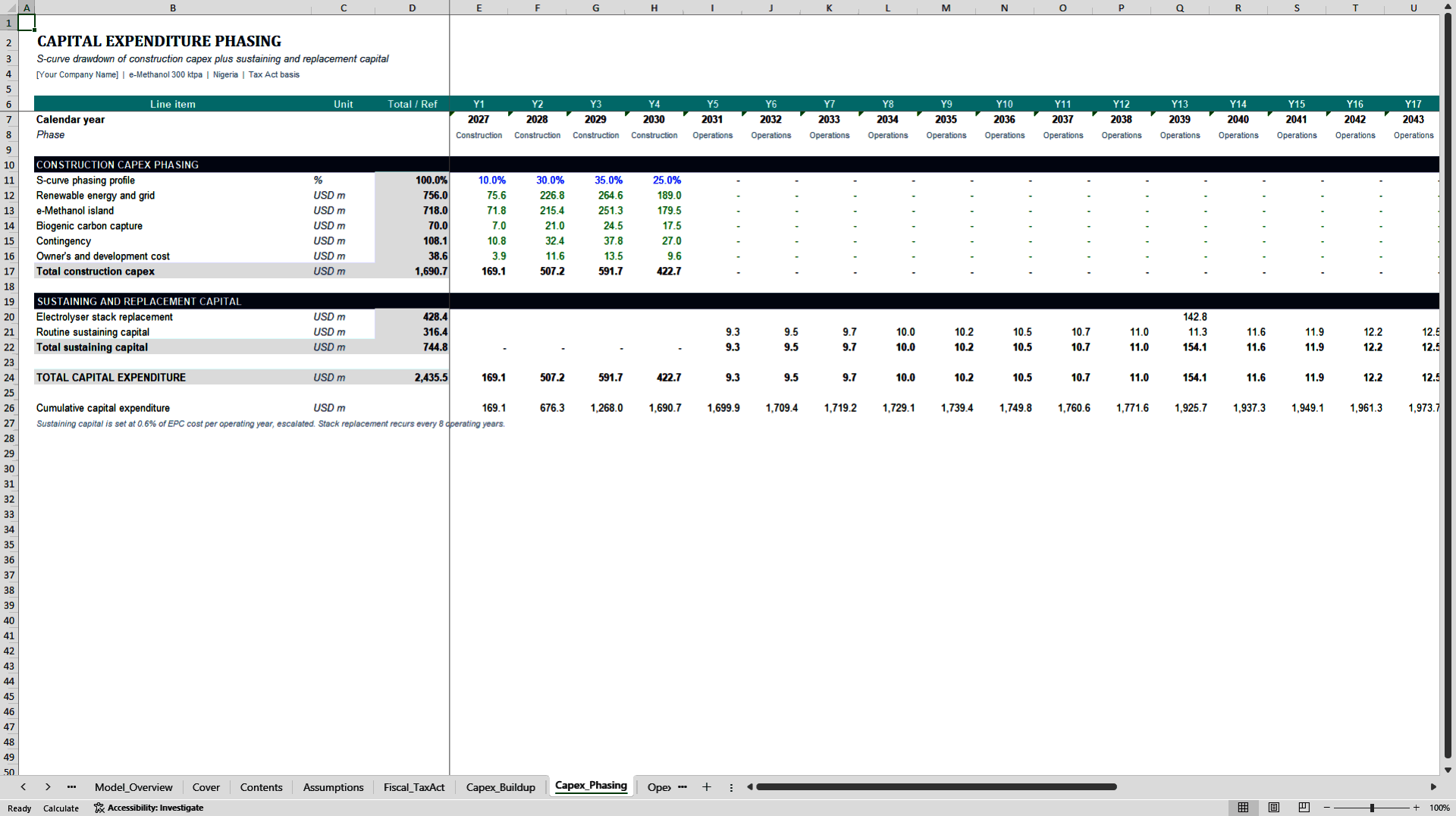Add a new sheet with plus button
The image size is (1456, 816).
pos(707,787)
